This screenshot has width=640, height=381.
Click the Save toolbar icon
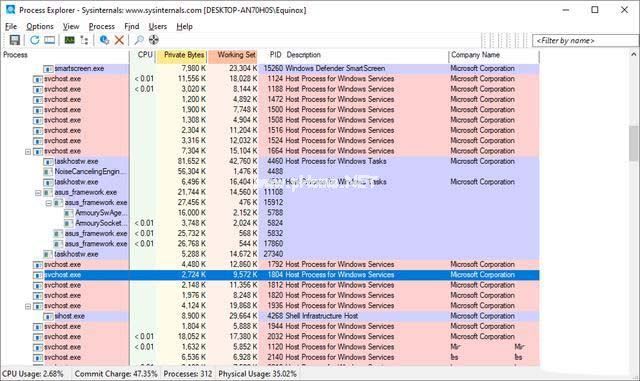pyautogui.click(x=15, y=40)
